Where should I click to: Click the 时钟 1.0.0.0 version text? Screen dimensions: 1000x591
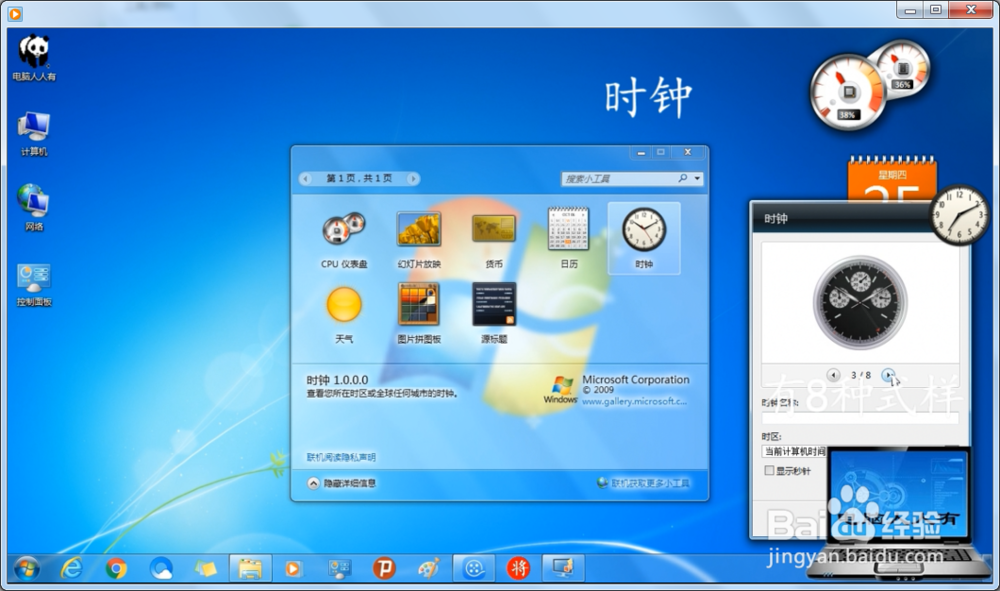click(x=337, y=380)
